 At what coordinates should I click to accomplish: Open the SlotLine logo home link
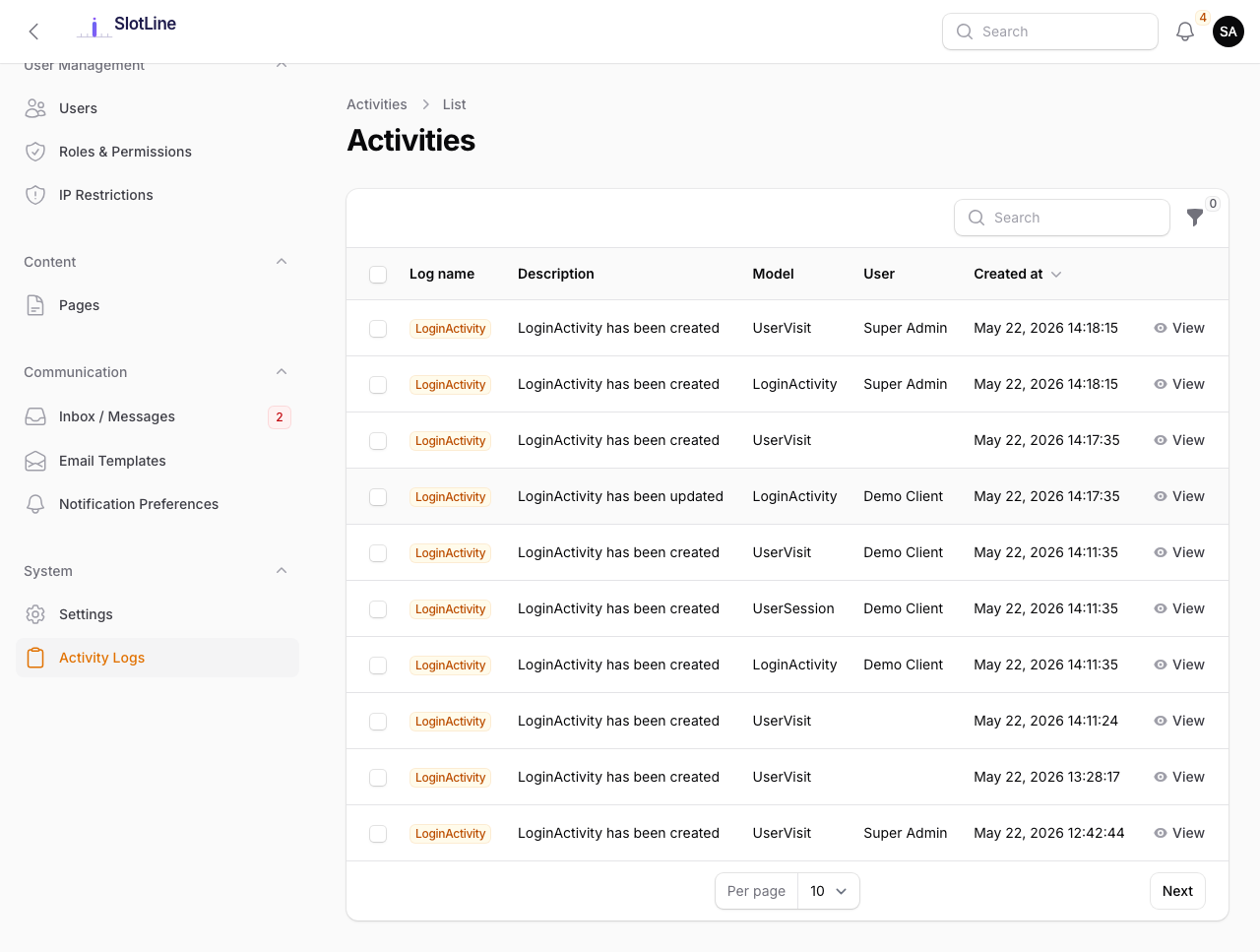[126, 27]
